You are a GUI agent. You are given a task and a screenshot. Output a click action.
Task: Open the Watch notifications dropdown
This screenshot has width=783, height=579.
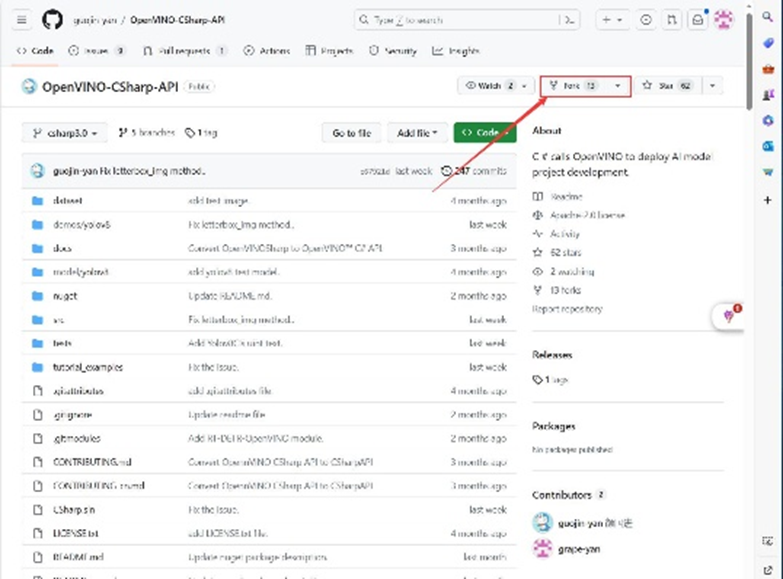pos(496,86)
